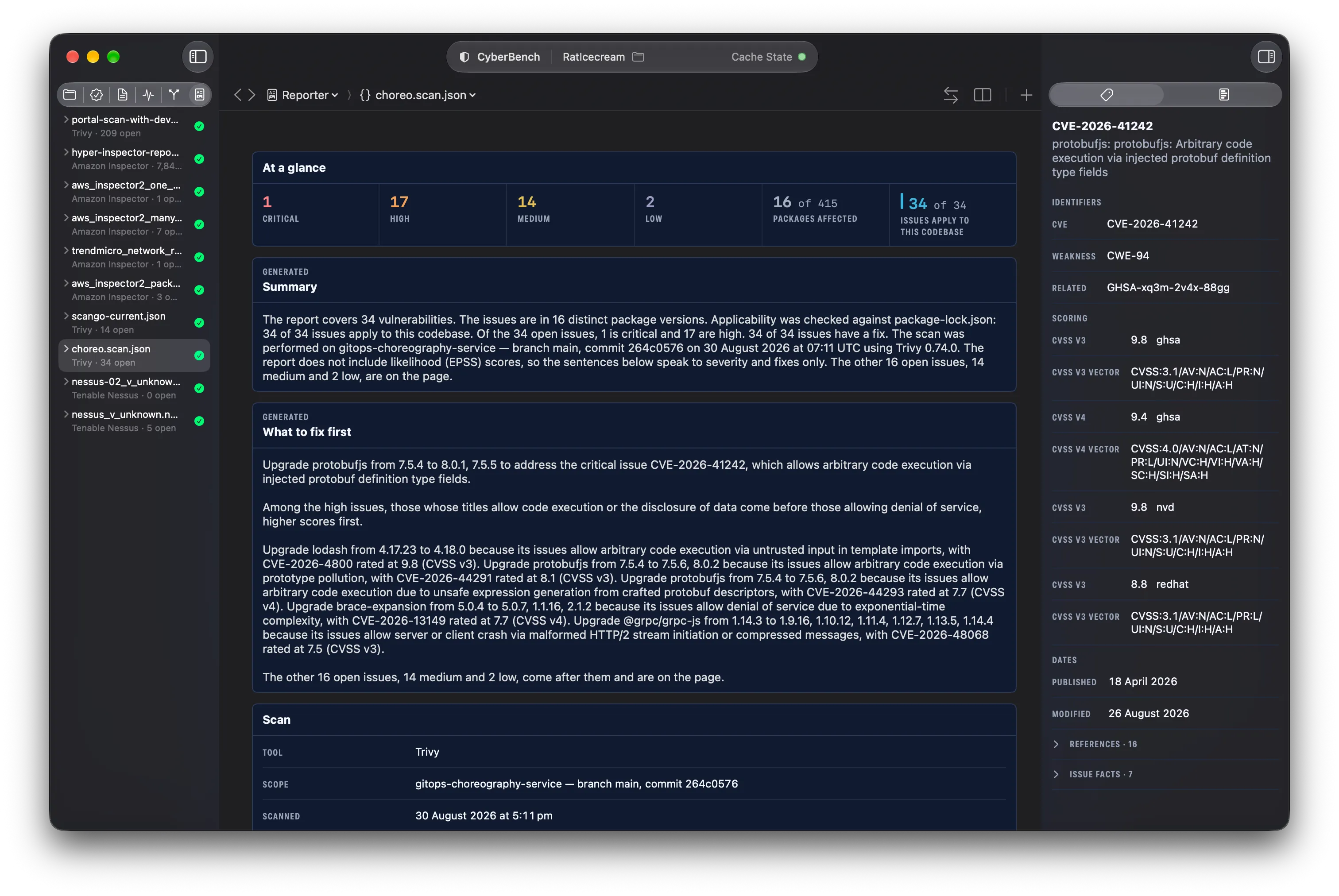Select the aws_inspector2_many report row
This screenshot has height=896, width=1339.
134,224
